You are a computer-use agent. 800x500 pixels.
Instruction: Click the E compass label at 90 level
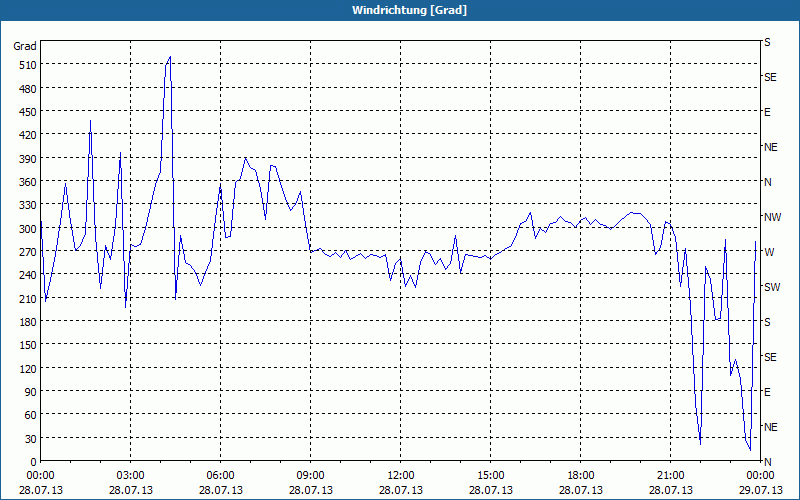(767, 392)
